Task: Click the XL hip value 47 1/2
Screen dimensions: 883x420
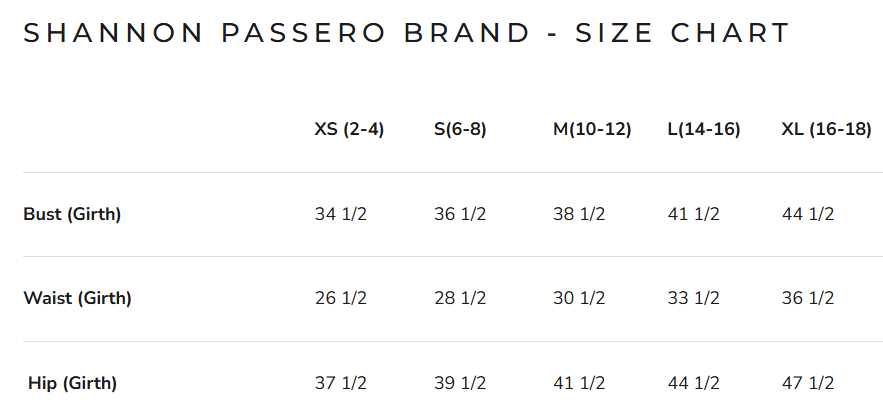Action: [x=807, y=383]
